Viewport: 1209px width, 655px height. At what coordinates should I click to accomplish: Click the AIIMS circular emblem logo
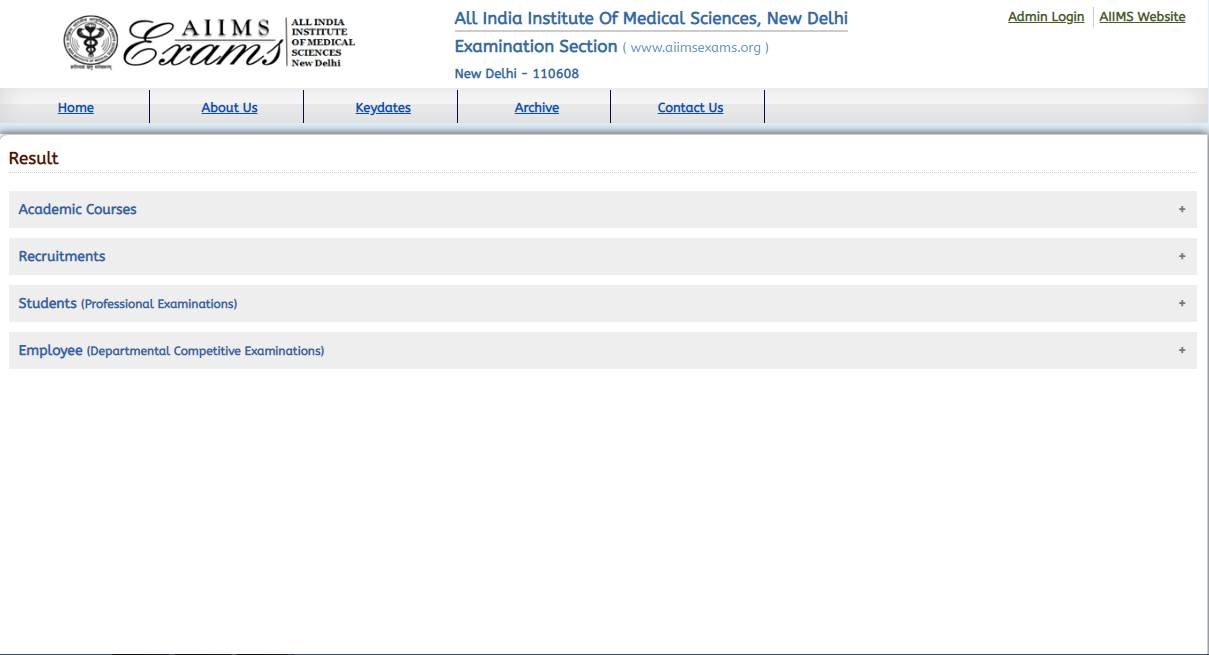(93, 43)
